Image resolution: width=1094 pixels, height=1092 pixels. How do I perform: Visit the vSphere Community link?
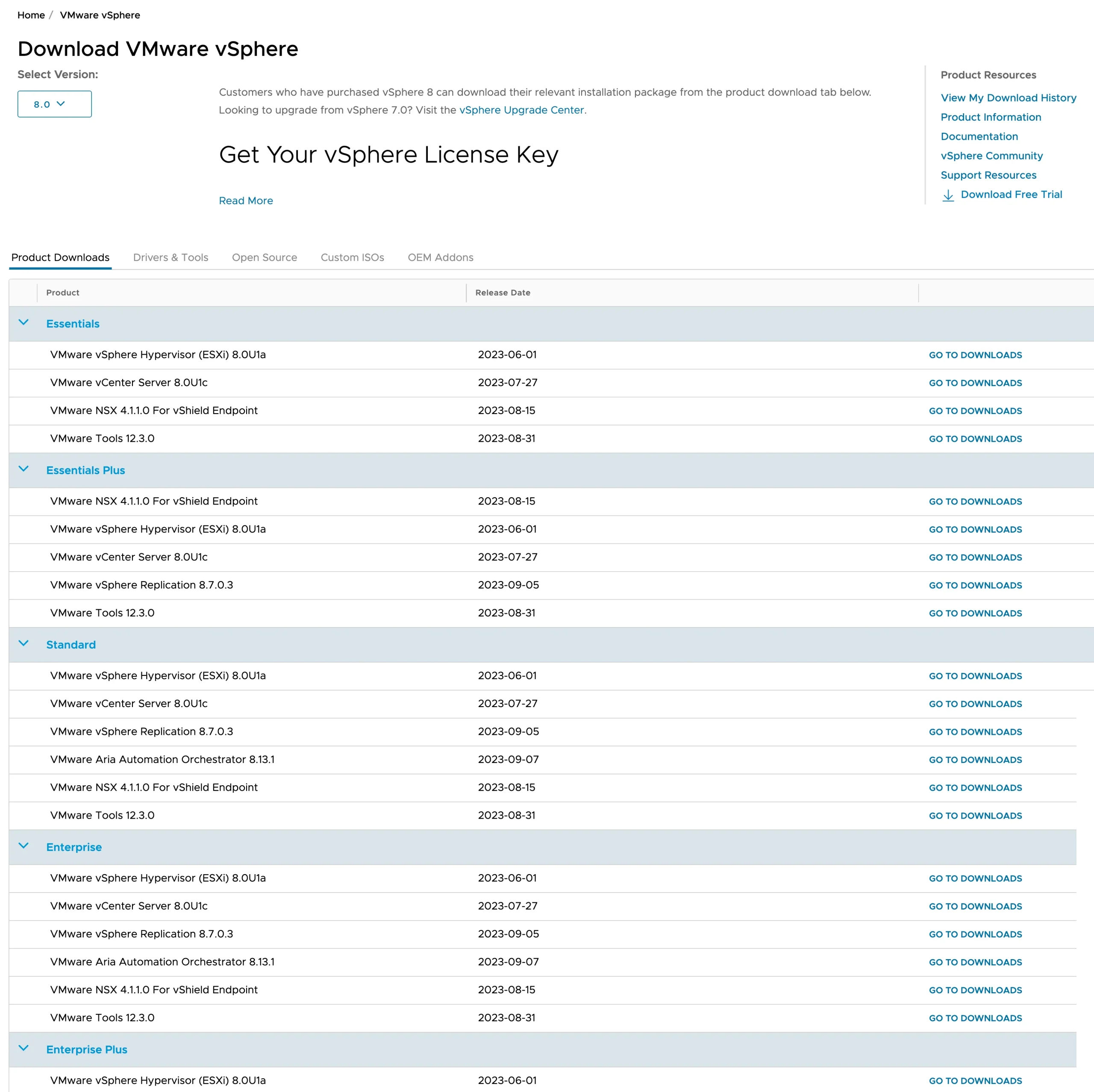(x=991, y=156)
